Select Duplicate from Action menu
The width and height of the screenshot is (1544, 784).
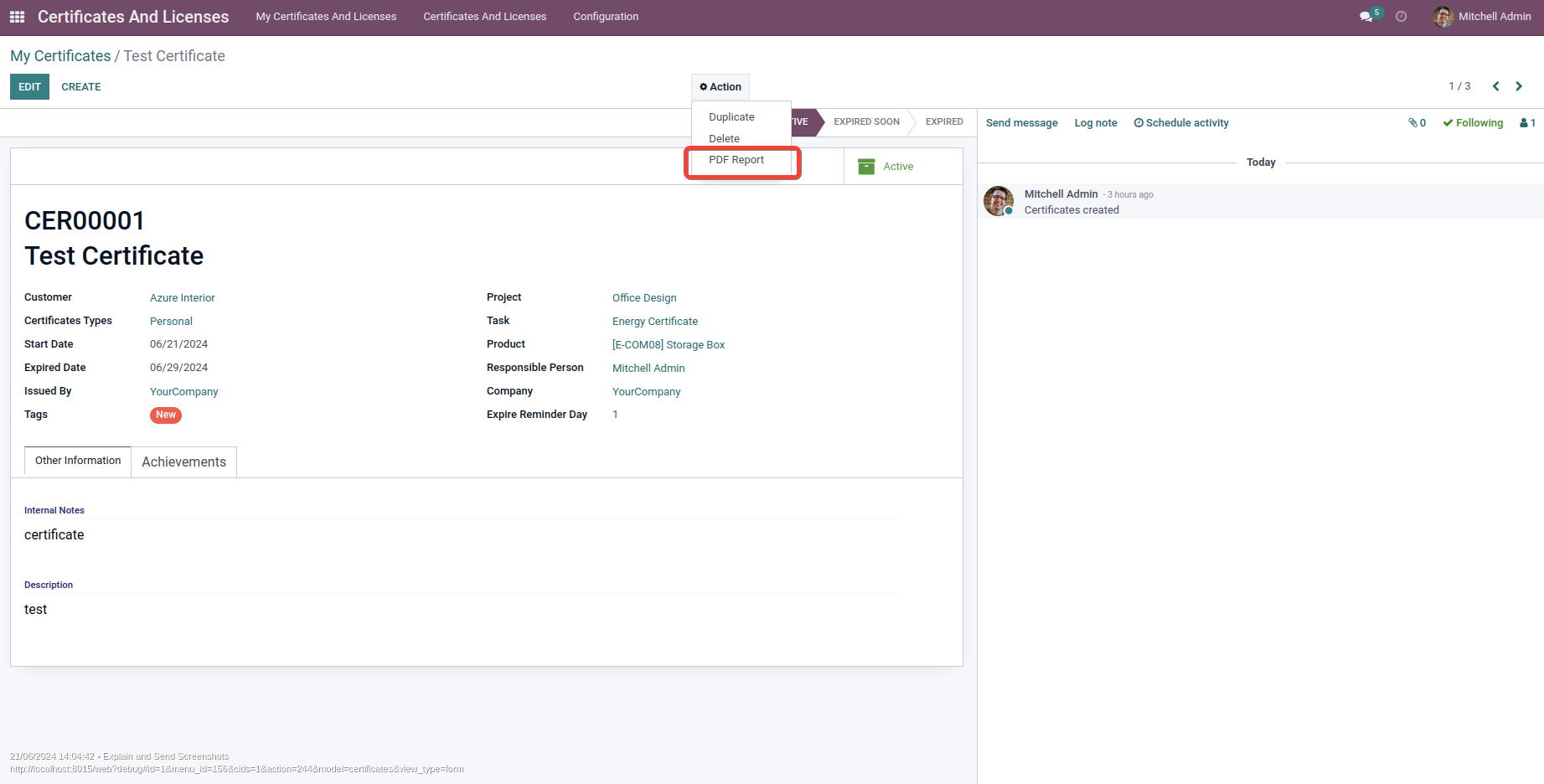point(731,117)
